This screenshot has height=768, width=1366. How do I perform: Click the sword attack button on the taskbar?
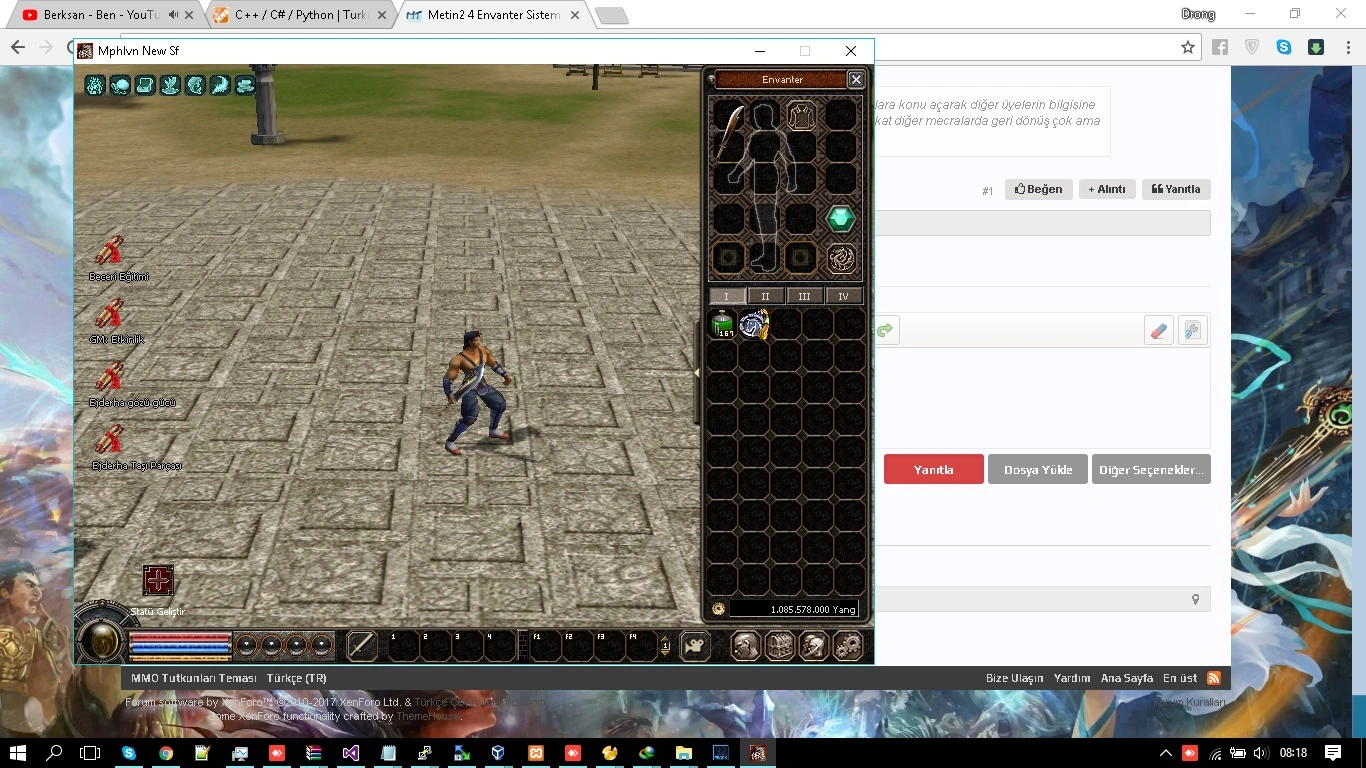362,646
